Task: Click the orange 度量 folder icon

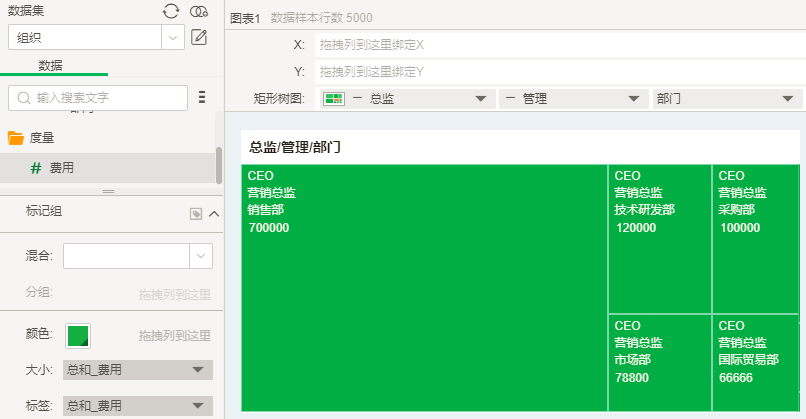Action: click(x=16, y=138)
